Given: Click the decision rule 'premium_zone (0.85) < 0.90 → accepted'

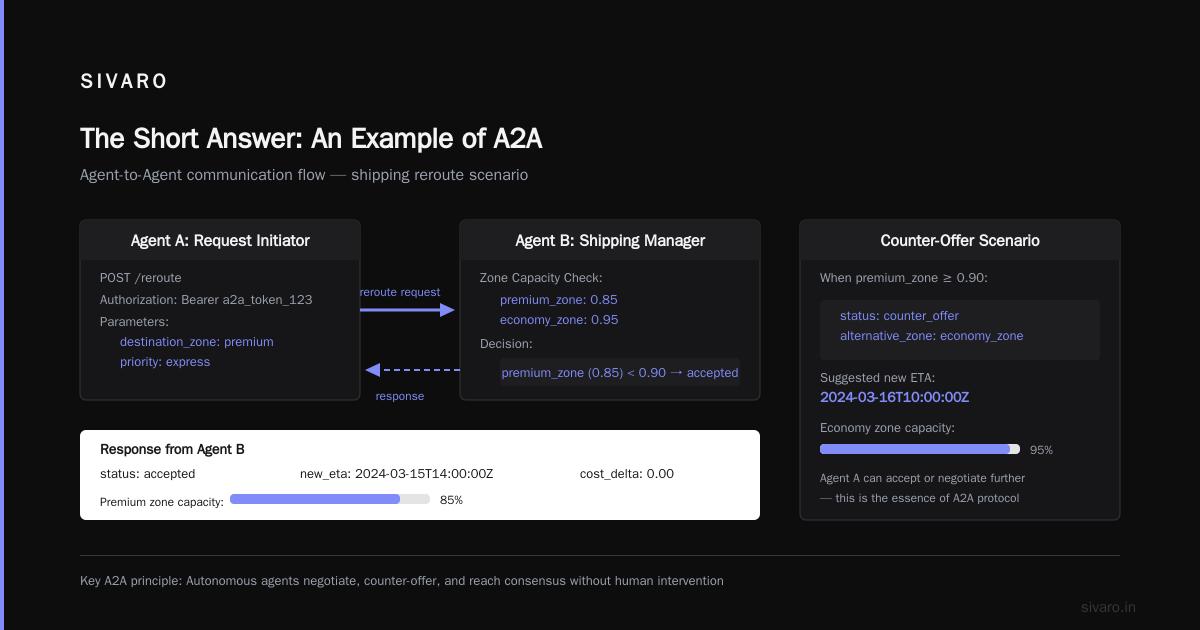Looking at the screenshot, I should tap(620, 373).
